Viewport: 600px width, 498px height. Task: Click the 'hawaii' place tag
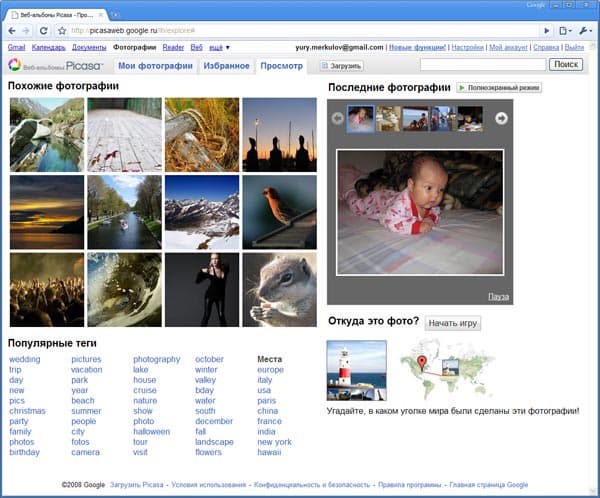coord(269,452)
